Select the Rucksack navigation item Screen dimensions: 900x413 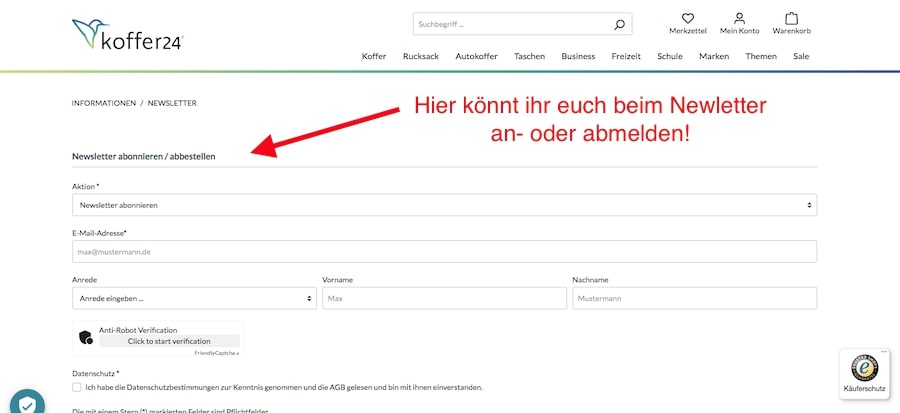421,57
